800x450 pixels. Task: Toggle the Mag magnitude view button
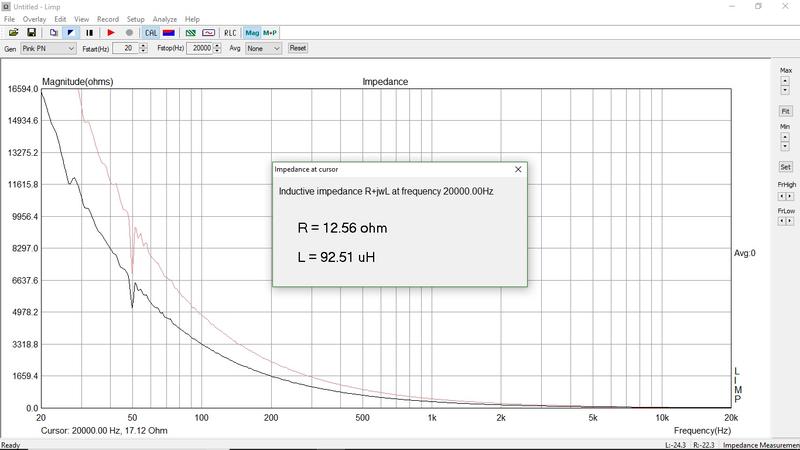(252, 32)
